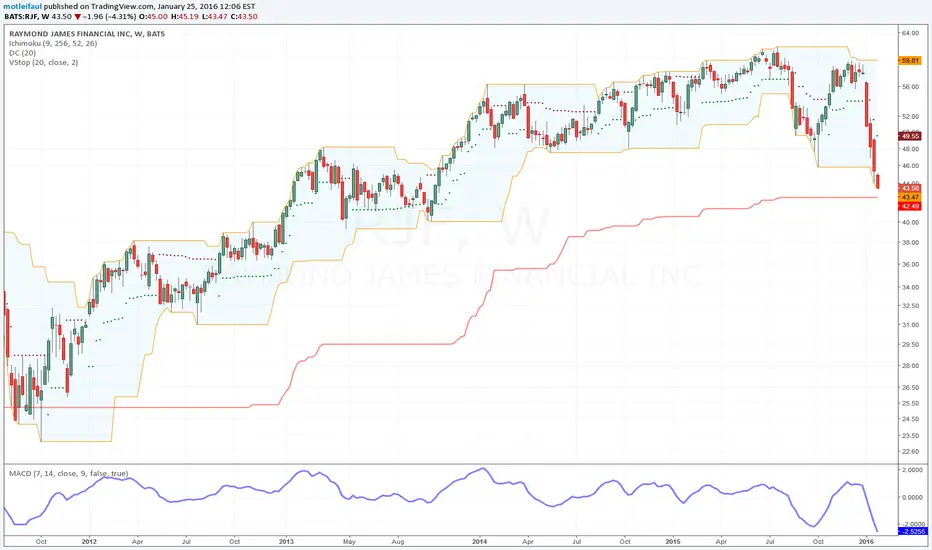
Task: Click the 2015 time axis label
Action: 673,542
